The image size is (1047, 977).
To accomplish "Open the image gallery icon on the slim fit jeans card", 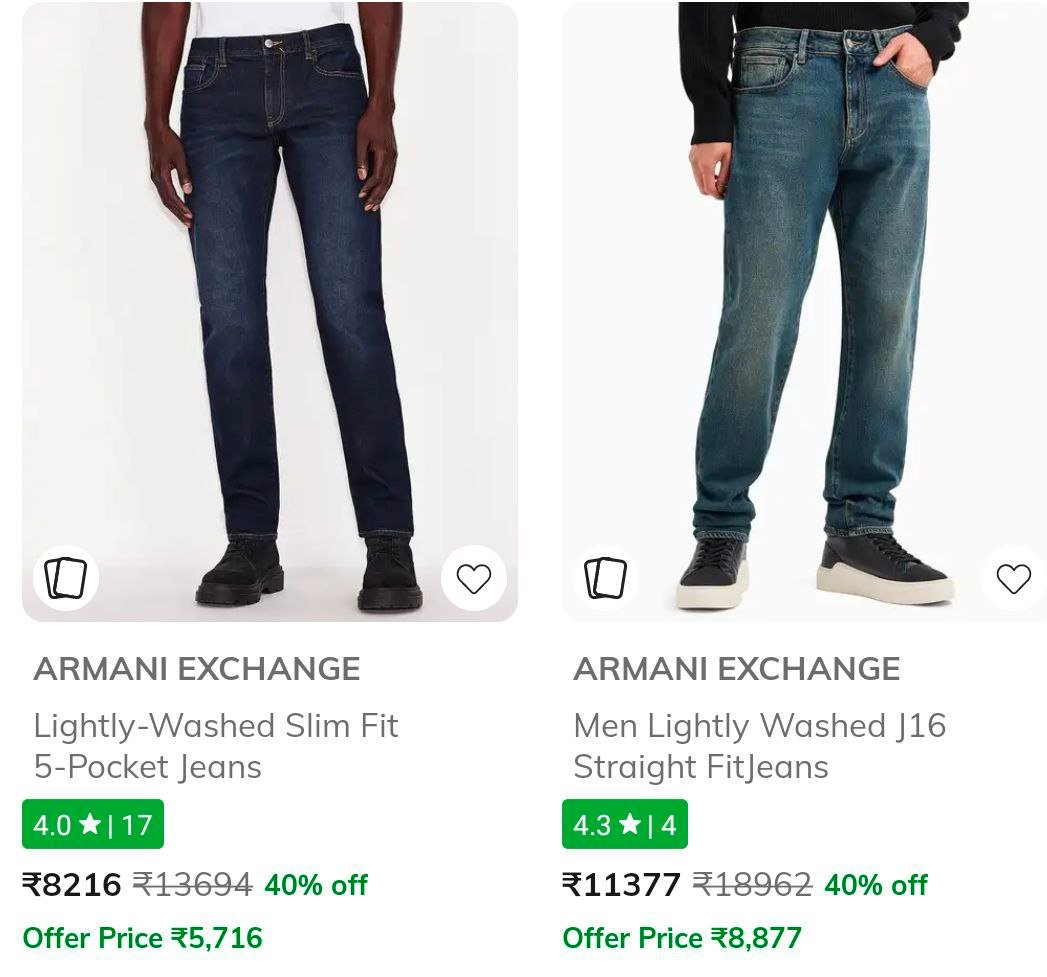I will (x=66, y=578).
